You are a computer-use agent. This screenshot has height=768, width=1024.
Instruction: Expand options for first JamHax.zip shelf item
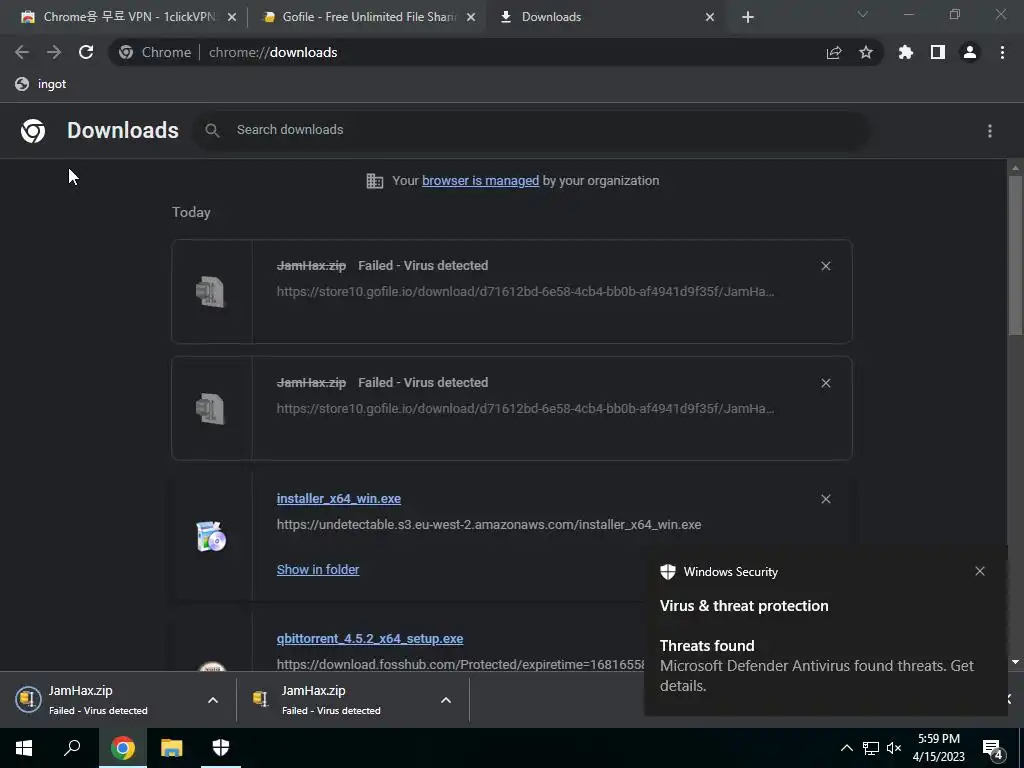[213, 700]
